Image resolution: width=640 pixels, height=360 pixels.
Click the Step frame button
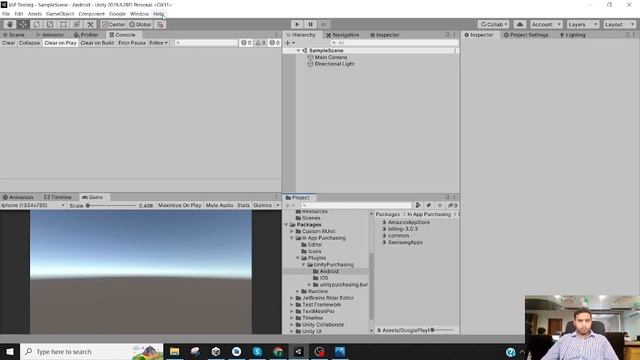coord(324,24)
